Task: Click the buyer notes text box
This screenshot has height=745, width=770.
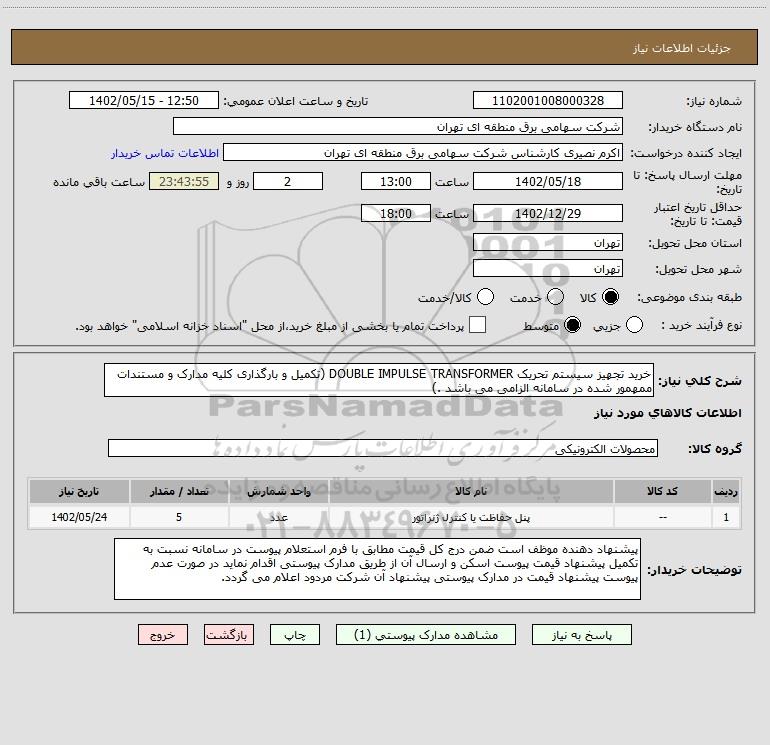Action: 377,569
